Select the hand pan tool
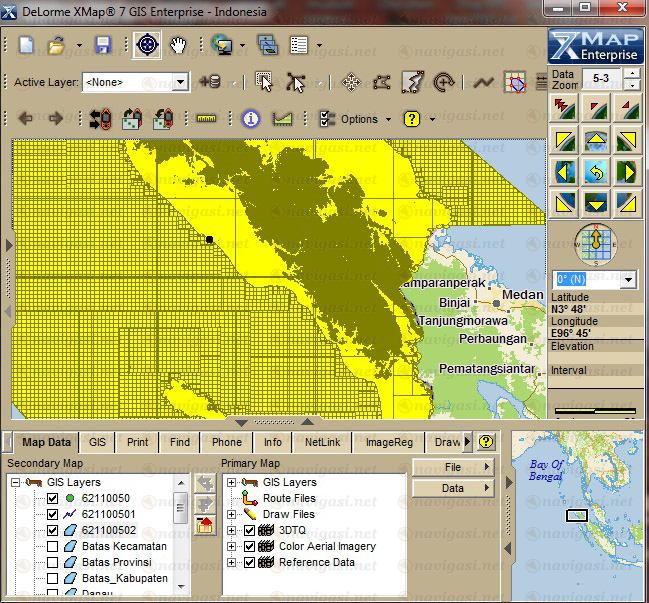Viewport: 649px width, 603px height. pos(179,45)
